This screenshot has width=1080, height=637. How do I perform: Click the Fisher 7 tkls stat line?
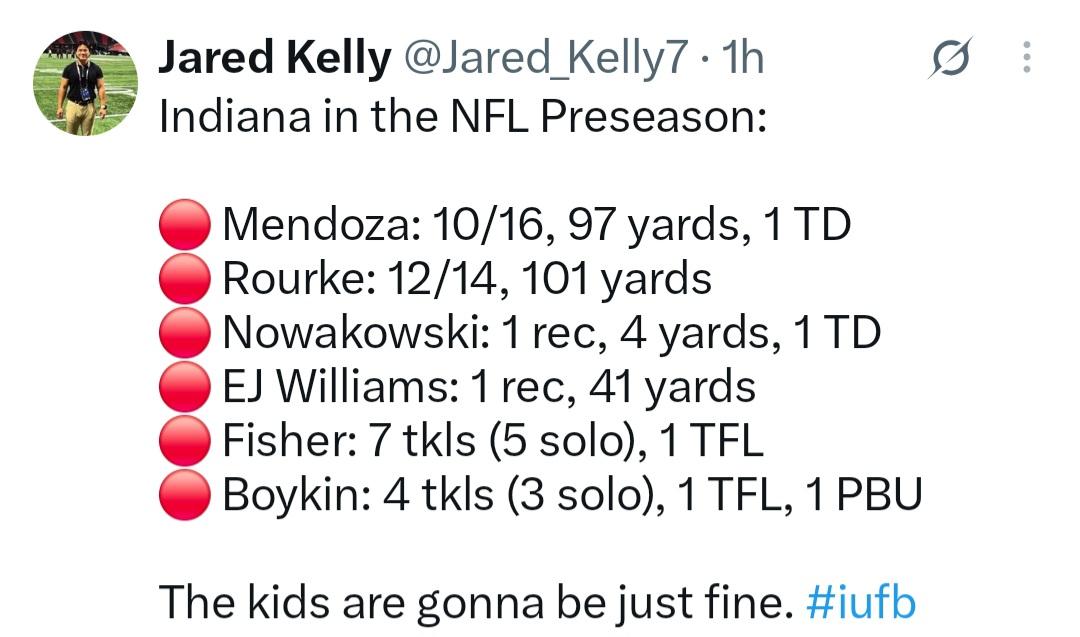pyautogui.click(x=493, y=441)
